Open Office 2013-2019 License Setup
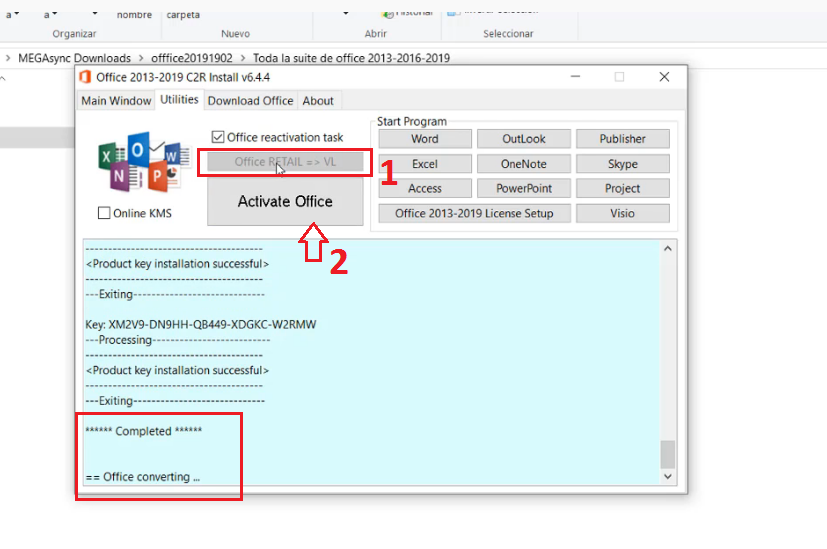The image size is (827, 549). 474,214
